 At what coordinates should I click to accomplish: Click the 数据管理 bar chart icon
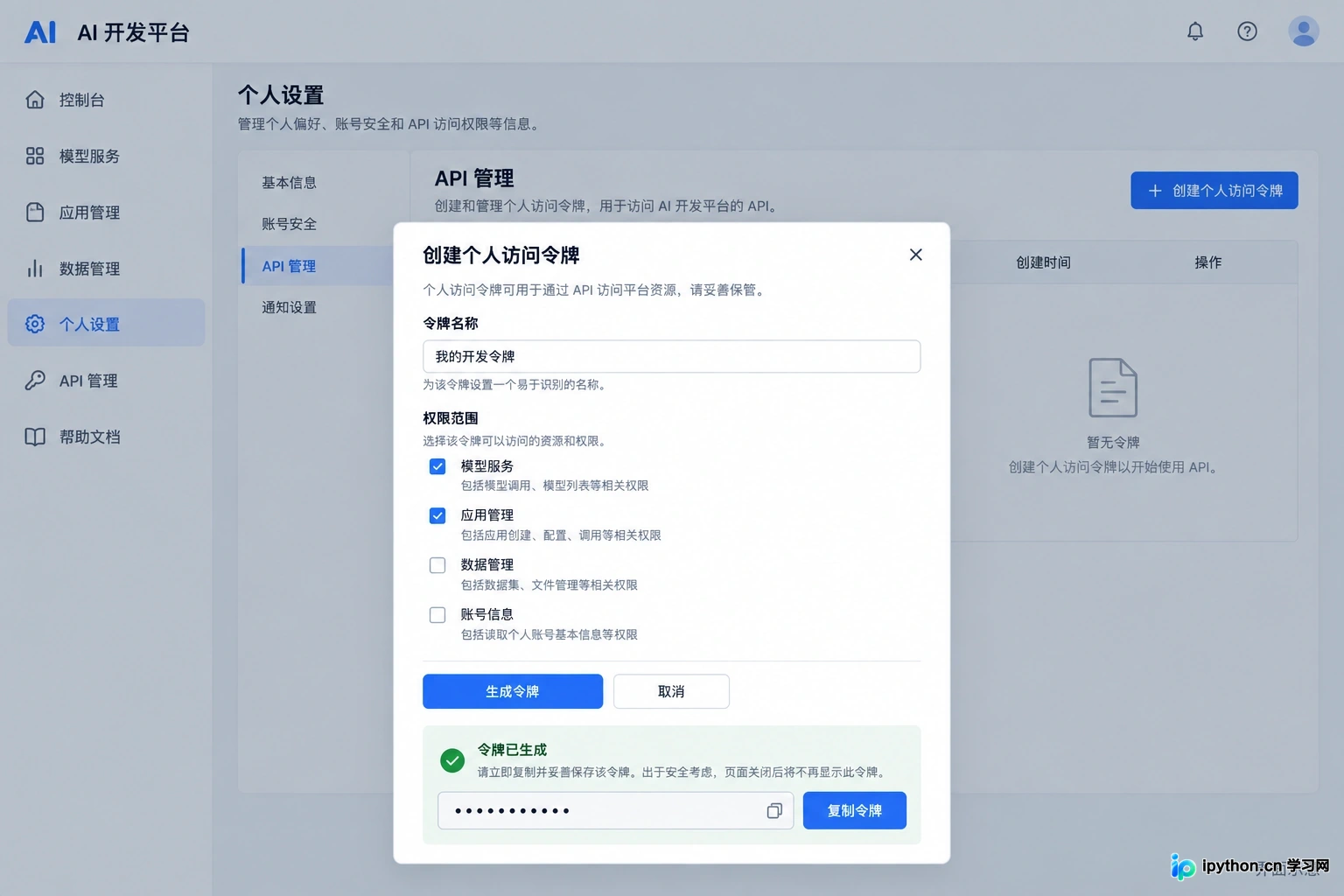click(x=35, y=269)
